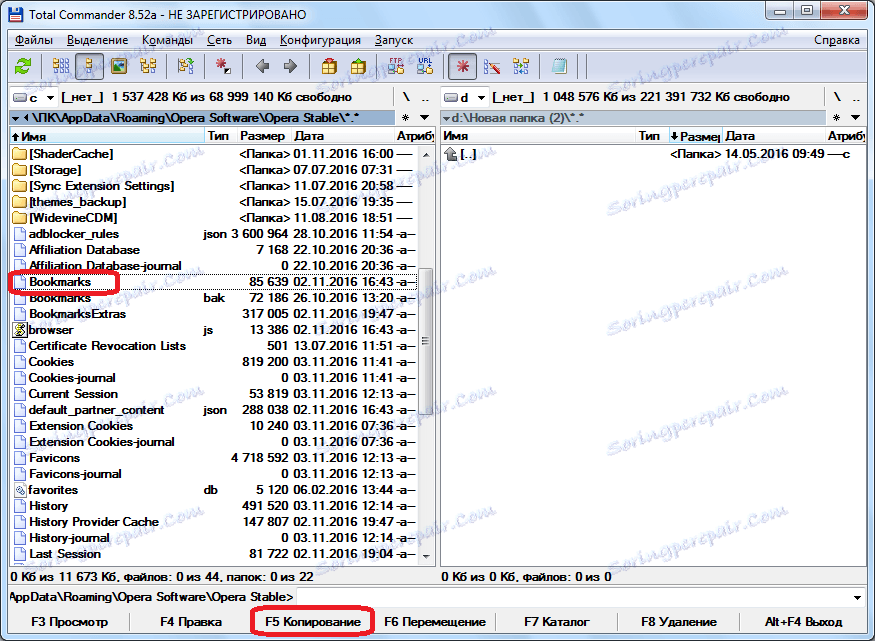Click the command line input field
875x641 pixels.
point(574,597)
